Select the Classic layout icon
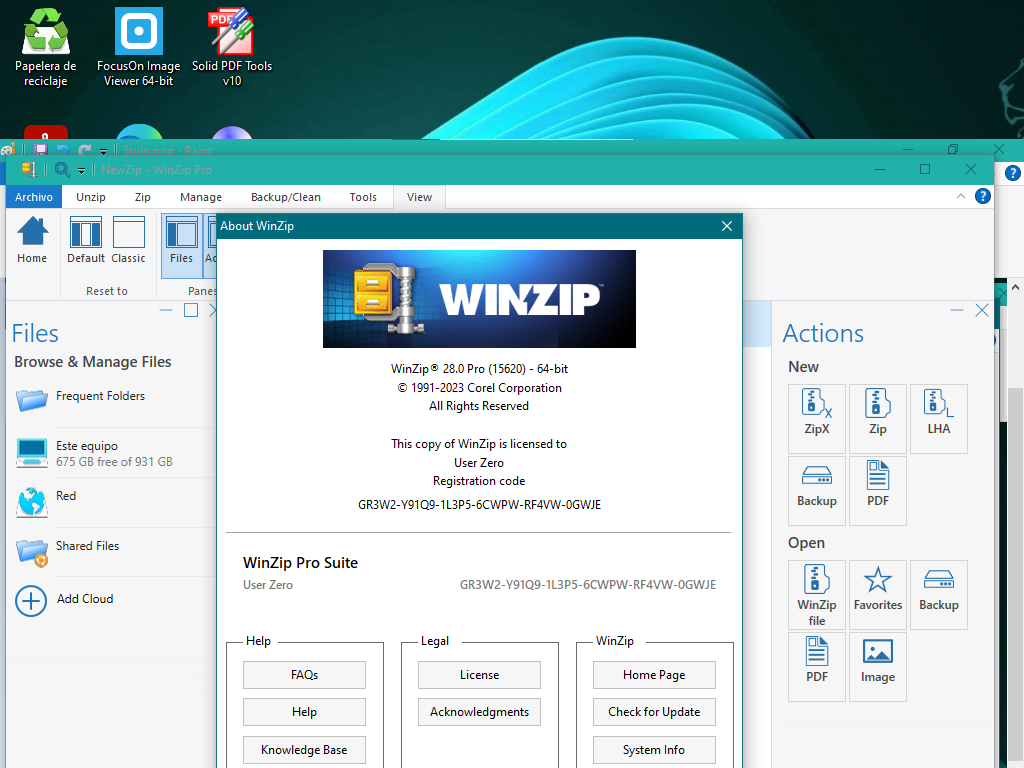 (128, 240)
